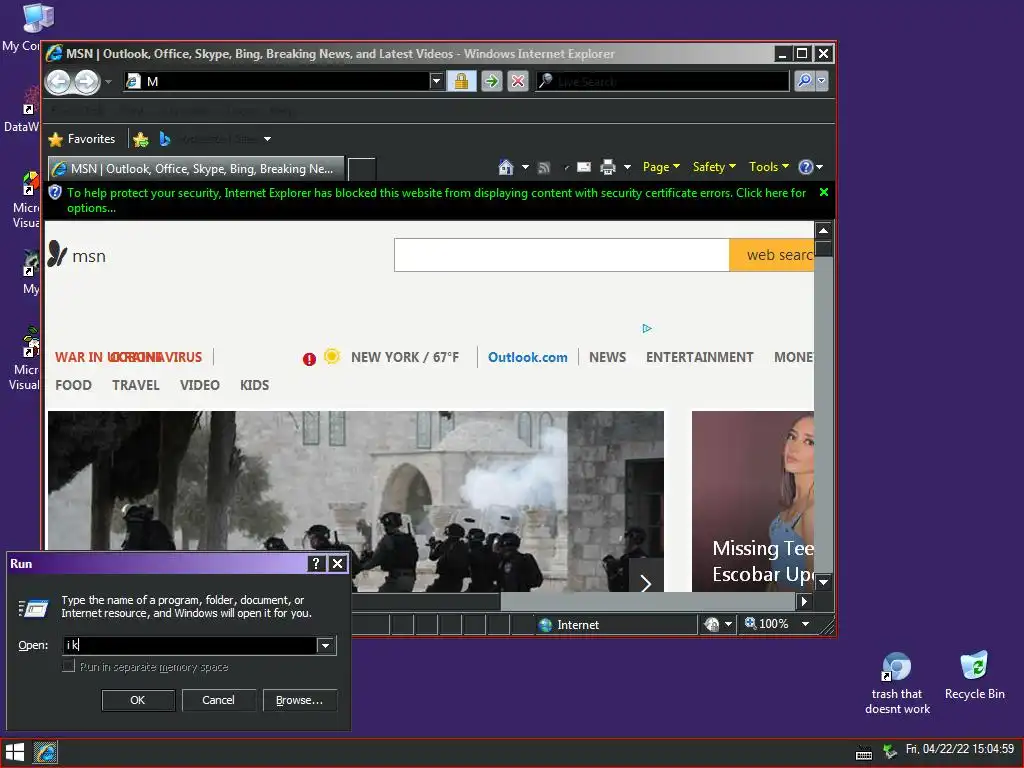
Task: Select the MSN browser tab
Action: click(196, 168)
